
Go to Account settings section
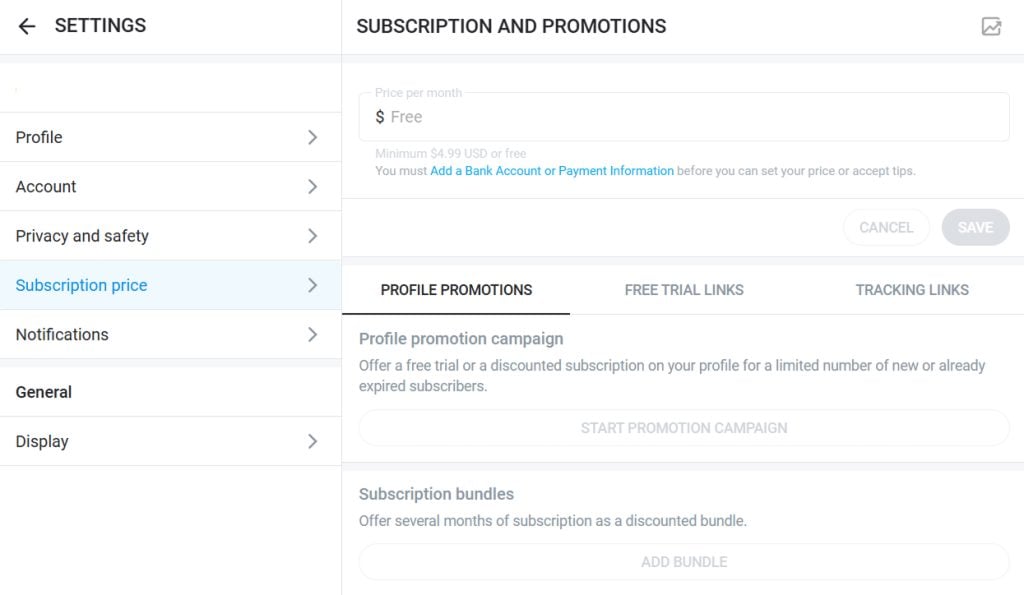(46, 187)
